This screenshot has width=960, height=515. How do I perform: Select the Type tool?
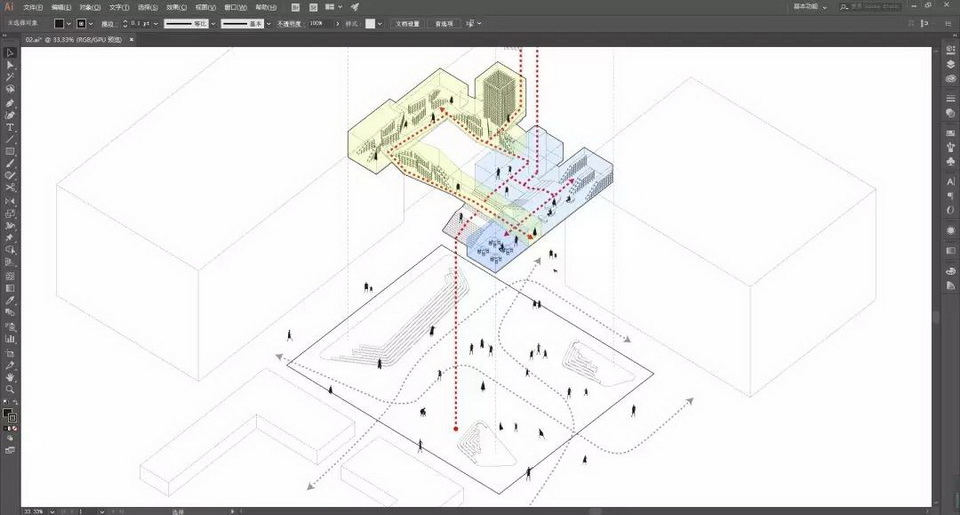[10, 127]
